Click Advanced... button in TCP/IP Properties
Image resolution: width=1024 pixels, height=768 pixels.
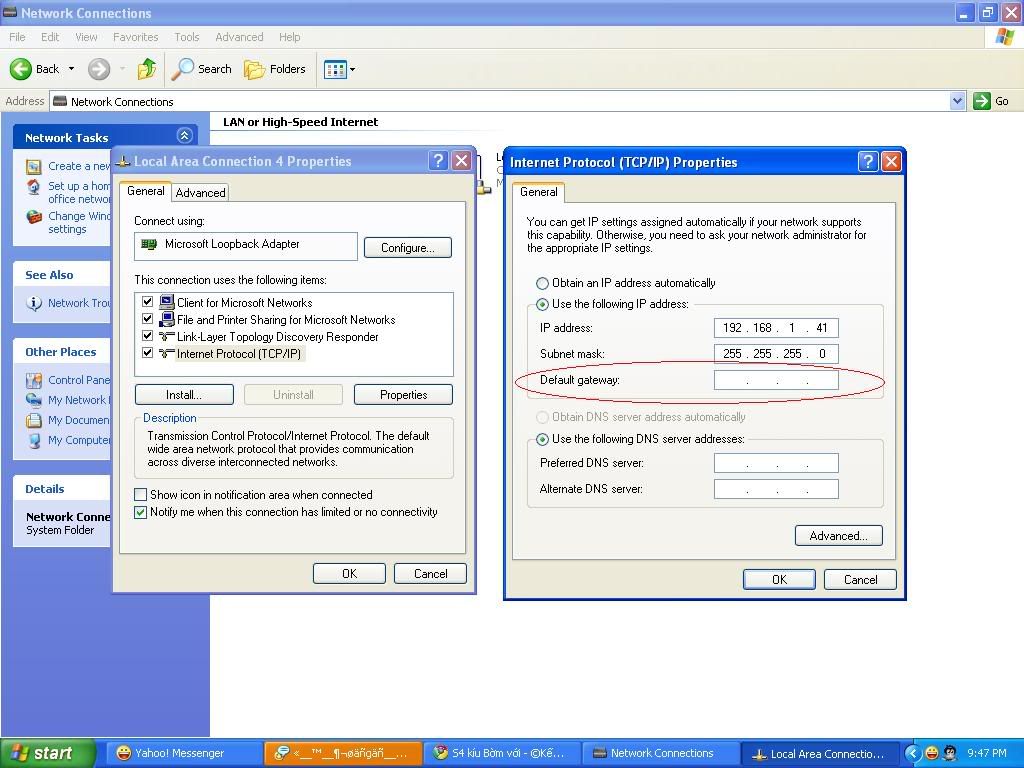(x=839, y=536)
